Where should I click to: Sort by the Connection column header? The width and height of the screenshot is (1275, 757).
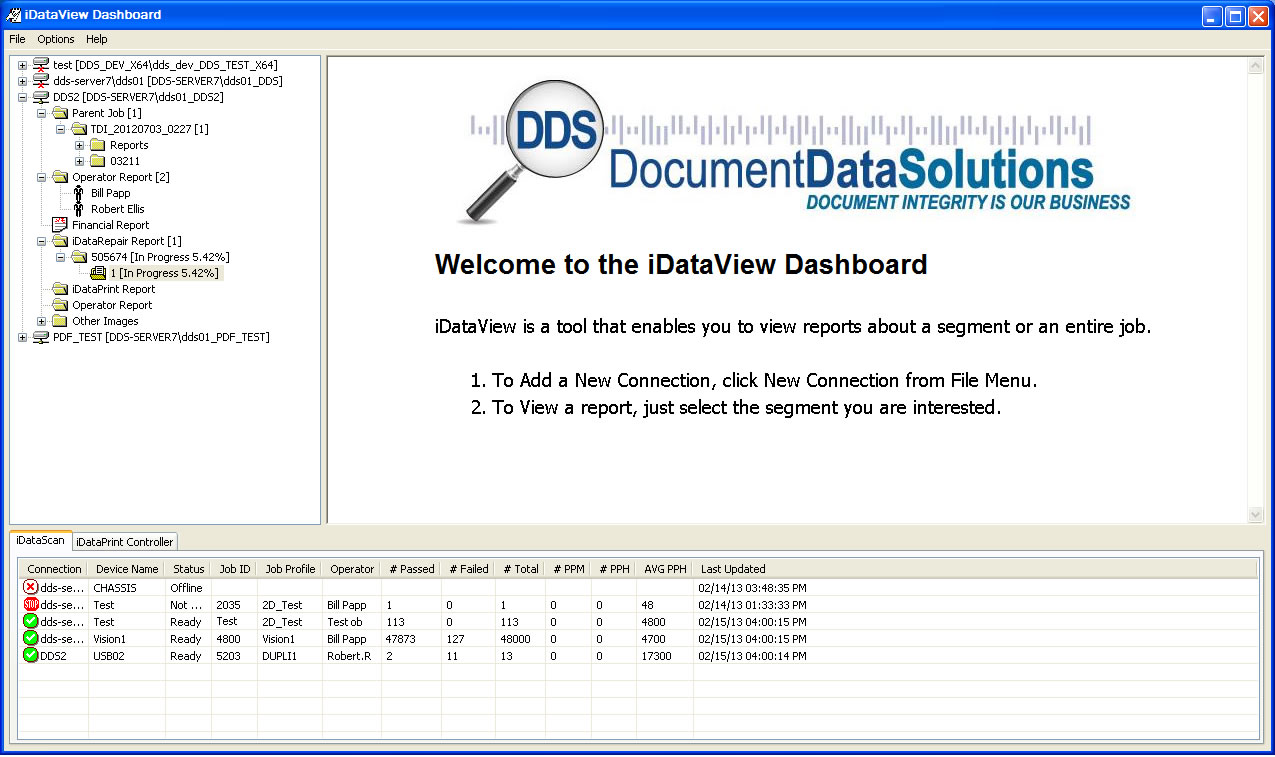[54, 569]
